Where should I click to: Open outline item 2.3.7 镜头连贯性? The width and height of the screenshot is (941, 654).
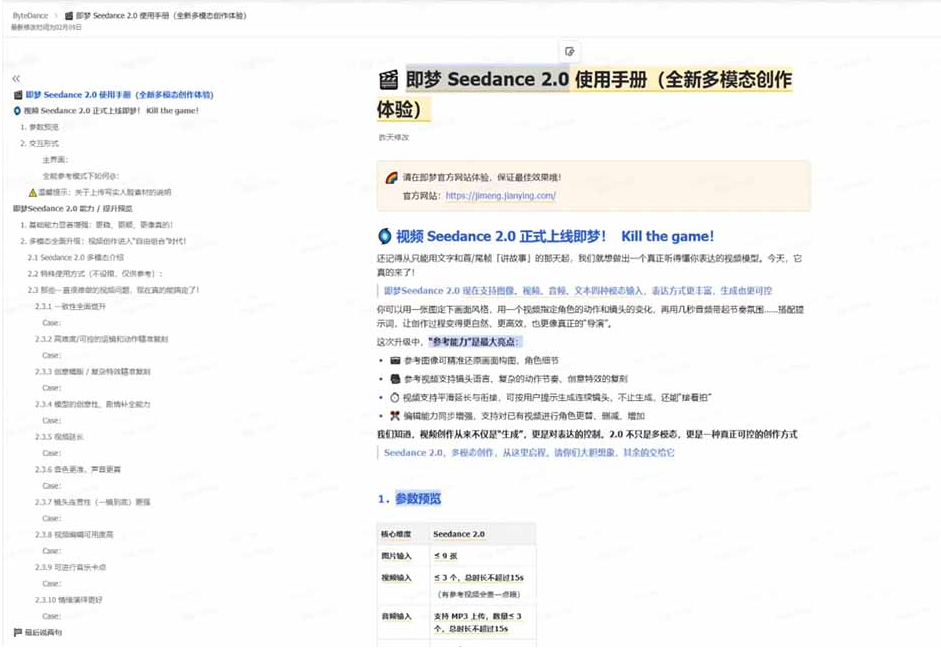coord(92,502)
